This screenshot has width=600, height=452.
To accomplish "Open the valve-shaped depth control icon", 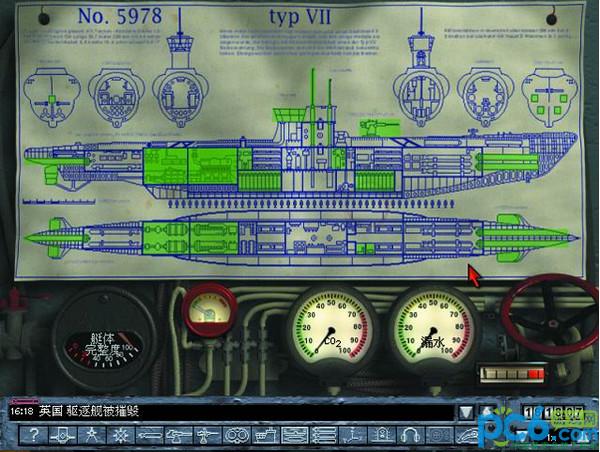I will point(62,436).
